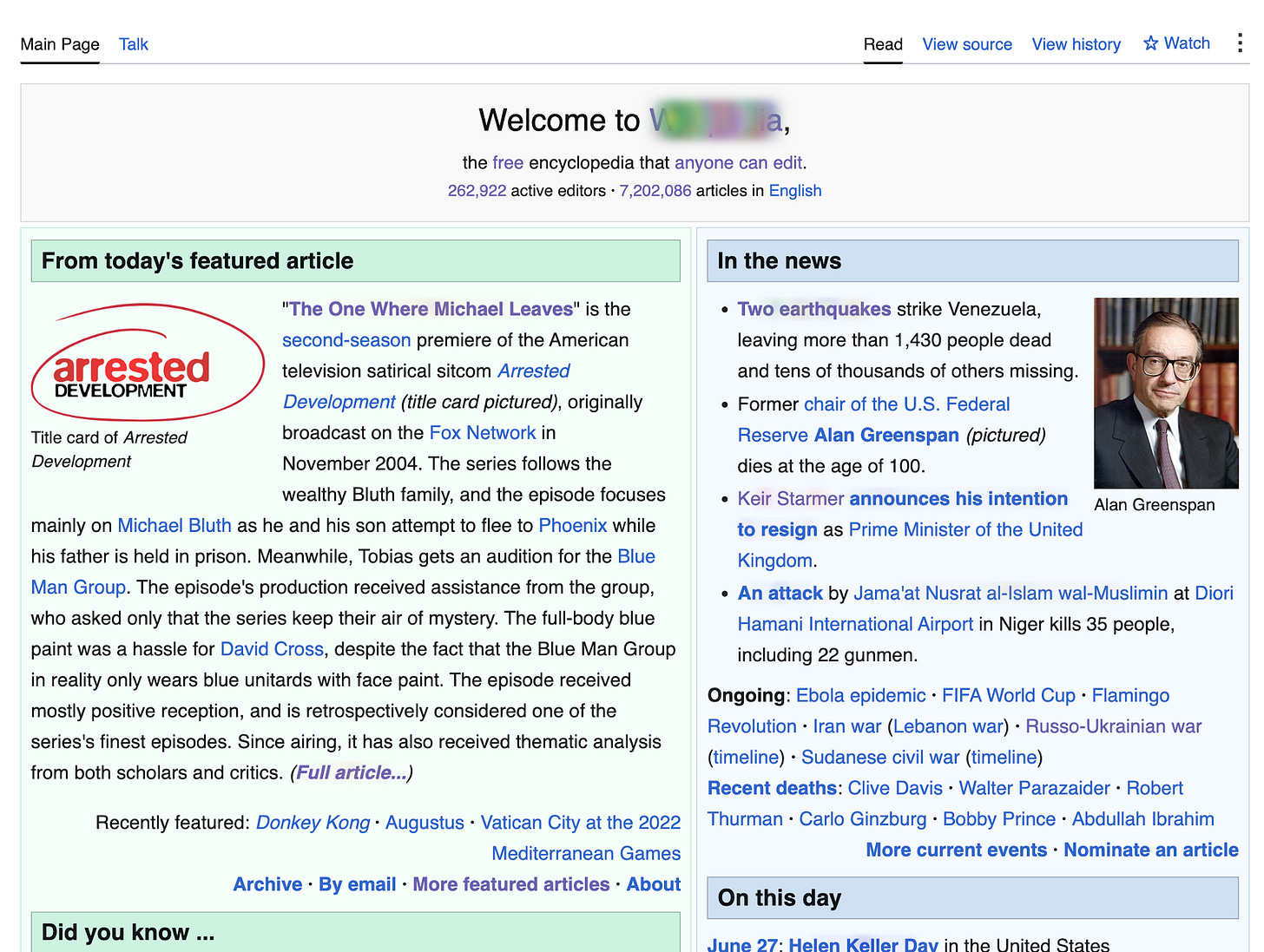This screenshot has width=1264, height=952.
Task: Open the Ebola epidemic ongoing link
Action: (861, 696)
